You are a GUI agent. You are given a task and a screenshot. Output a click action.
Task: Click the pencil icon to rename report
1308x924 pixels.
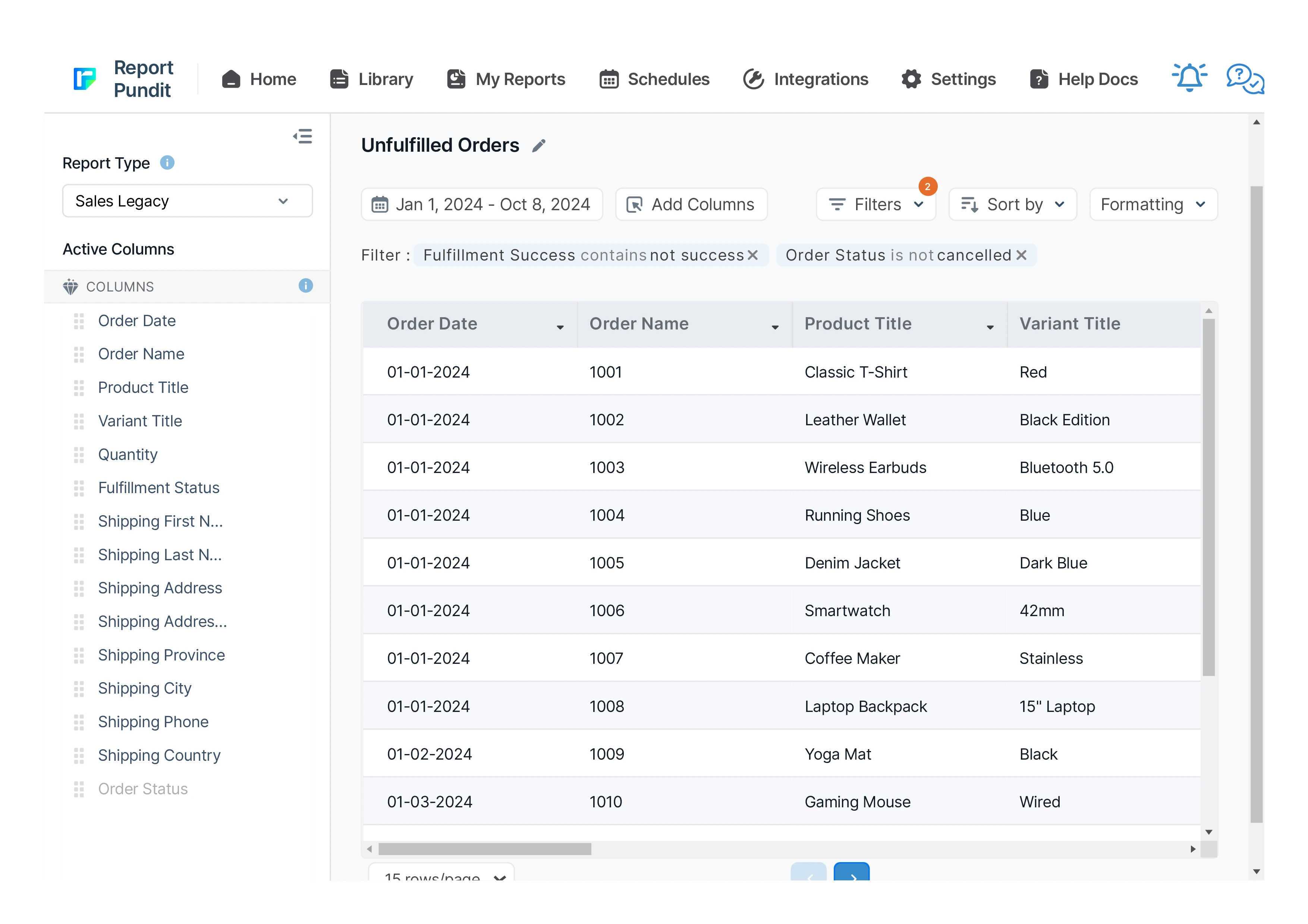point(539,146)
